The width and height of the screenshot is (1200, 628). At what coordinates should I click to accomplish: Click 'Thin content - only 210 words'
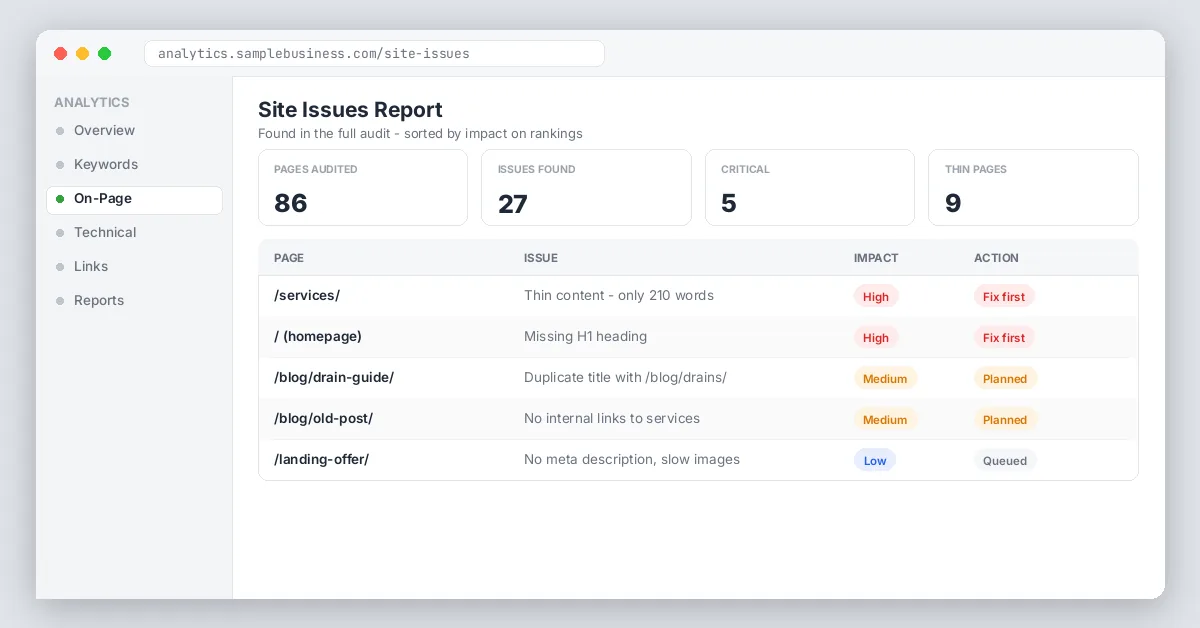point(619,295)
